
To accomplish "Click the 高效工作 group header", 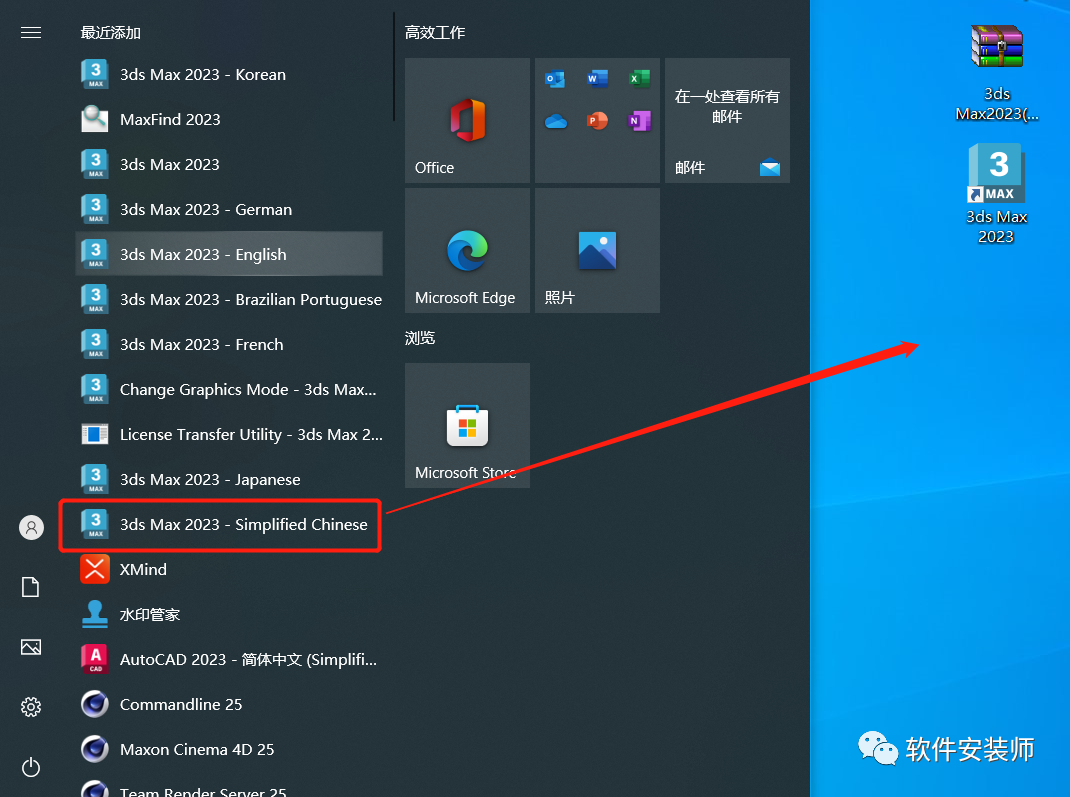I will coord(435,33).
